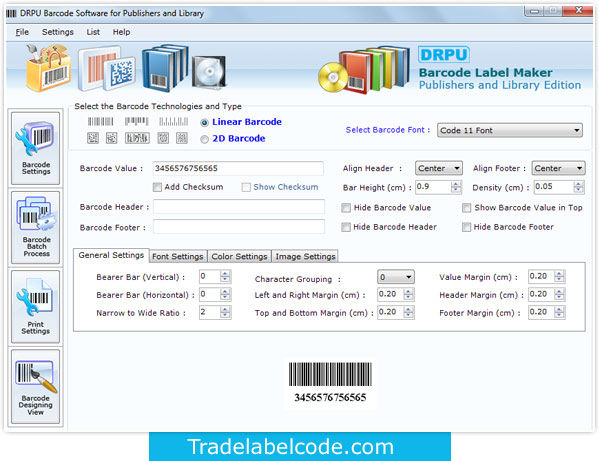The image size is (599, 461).
Task: Open Barcode Designing View sidebar panel
Action: (x=36, y=386)
